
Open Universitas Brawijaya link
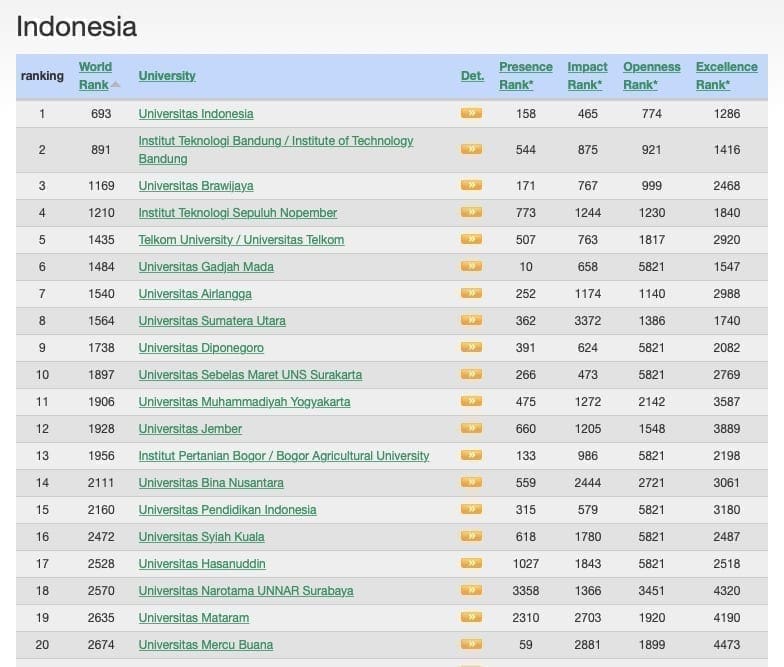pos(196,186)
